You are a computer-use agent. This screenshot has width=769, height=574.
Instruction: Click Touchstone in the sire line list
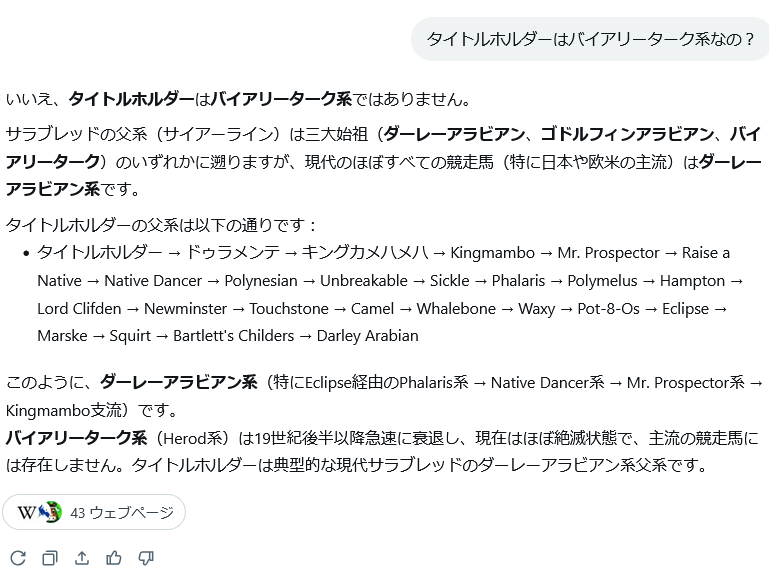pos(288,309)
